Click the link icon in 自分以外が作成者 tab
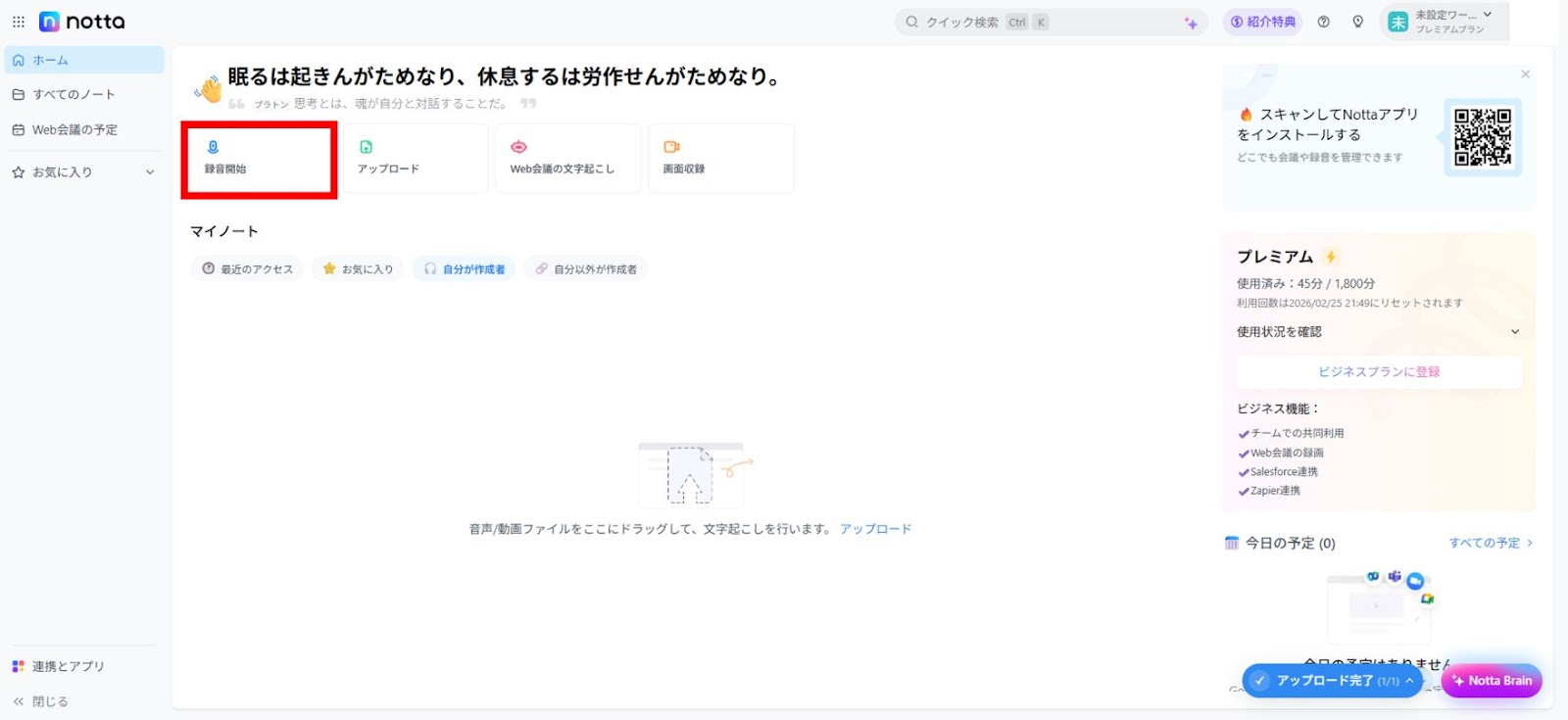The image size is (1568, 720). point(541,268)
